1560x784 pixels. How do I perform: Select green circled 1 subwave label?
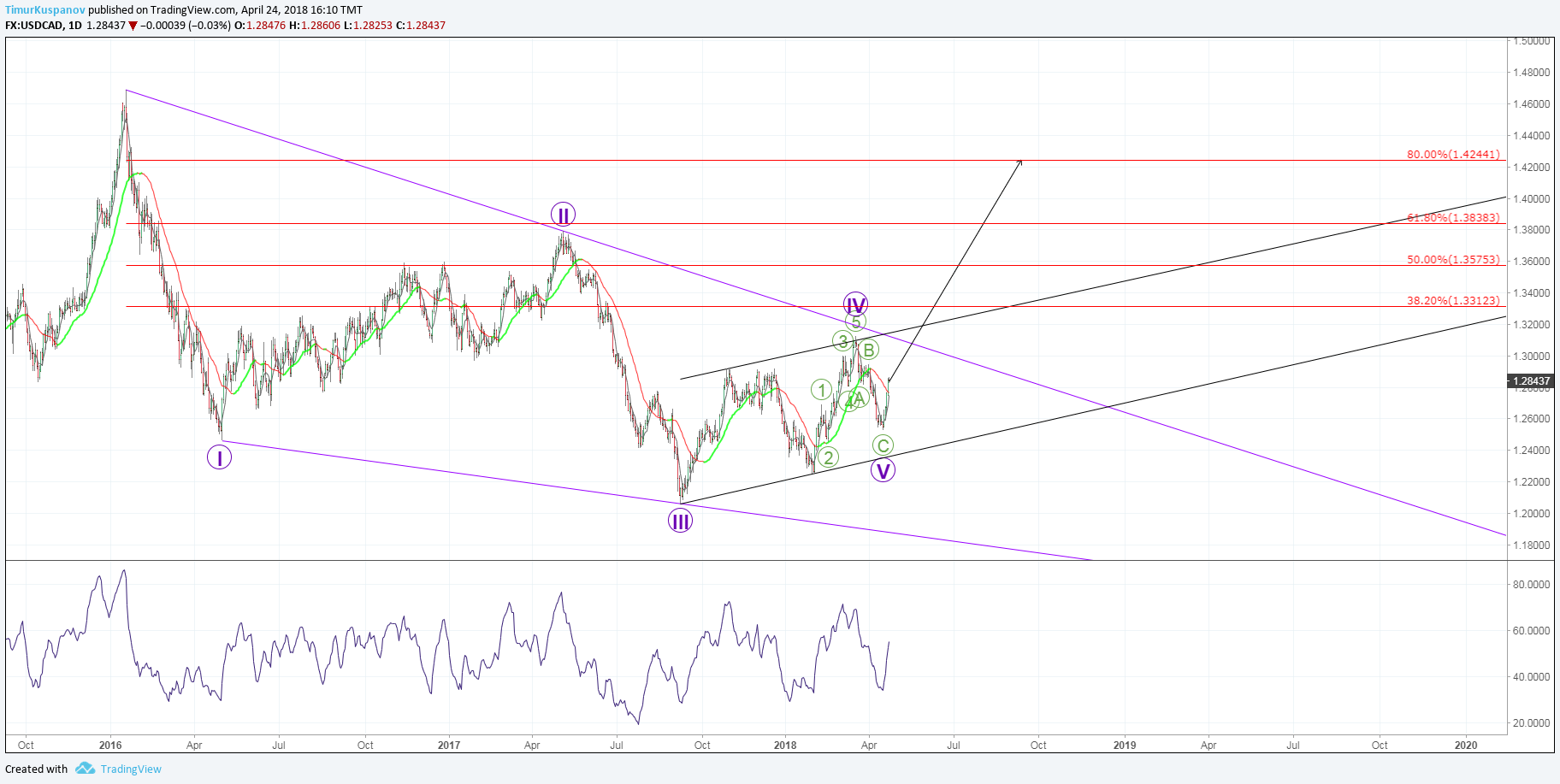click(x=821, y=390)
